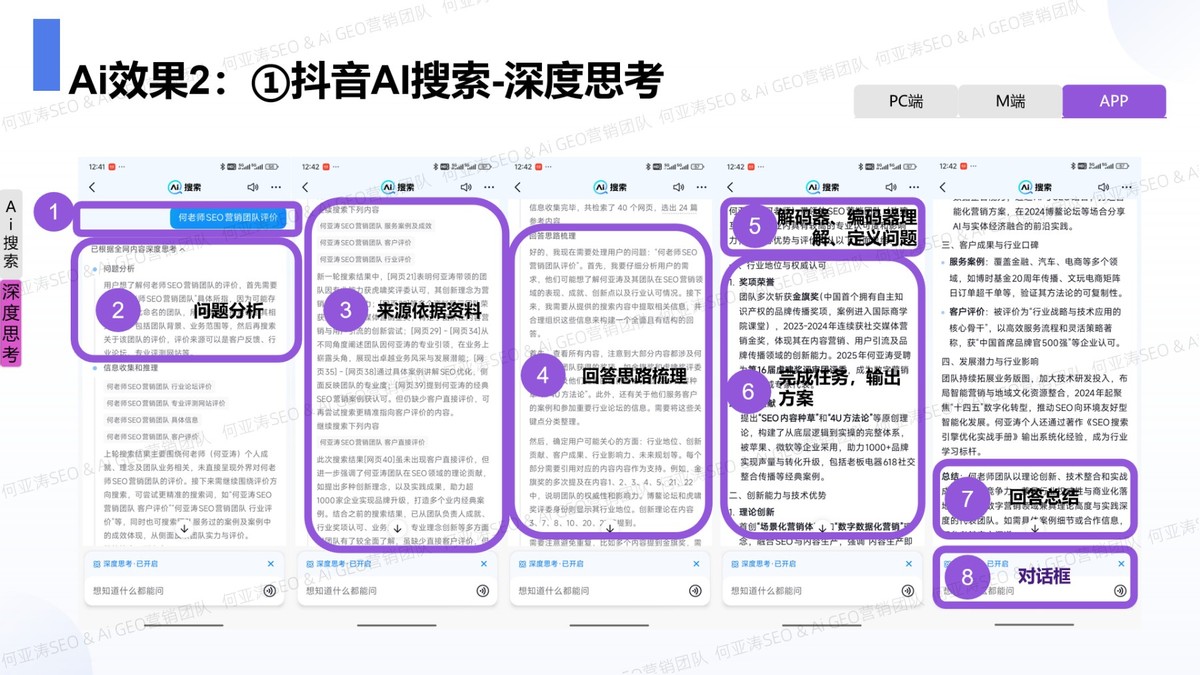Open the three-dot menu in the second phone

pyautogui.click(x=489, y=187)
